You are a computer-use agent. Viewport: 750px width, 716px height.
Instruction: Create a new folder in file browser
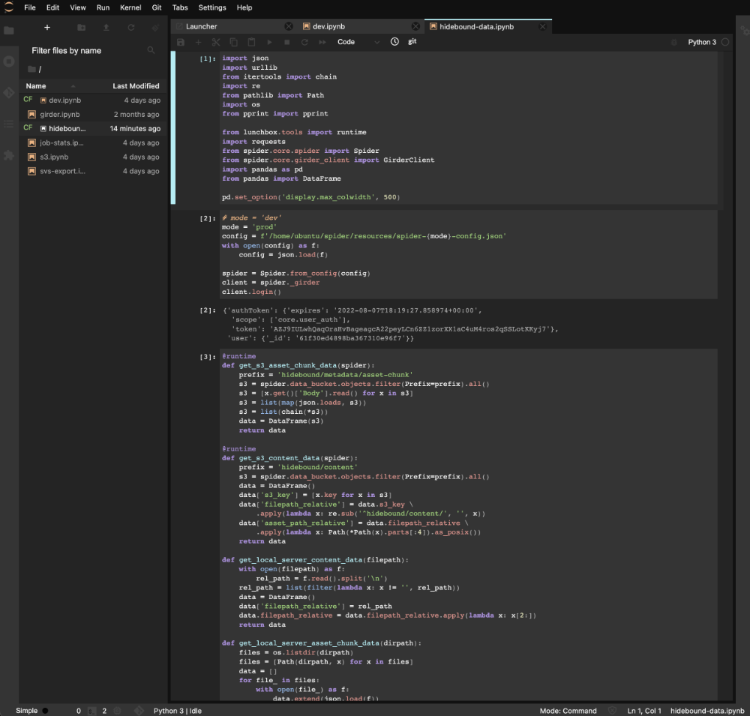coord(81,28)
